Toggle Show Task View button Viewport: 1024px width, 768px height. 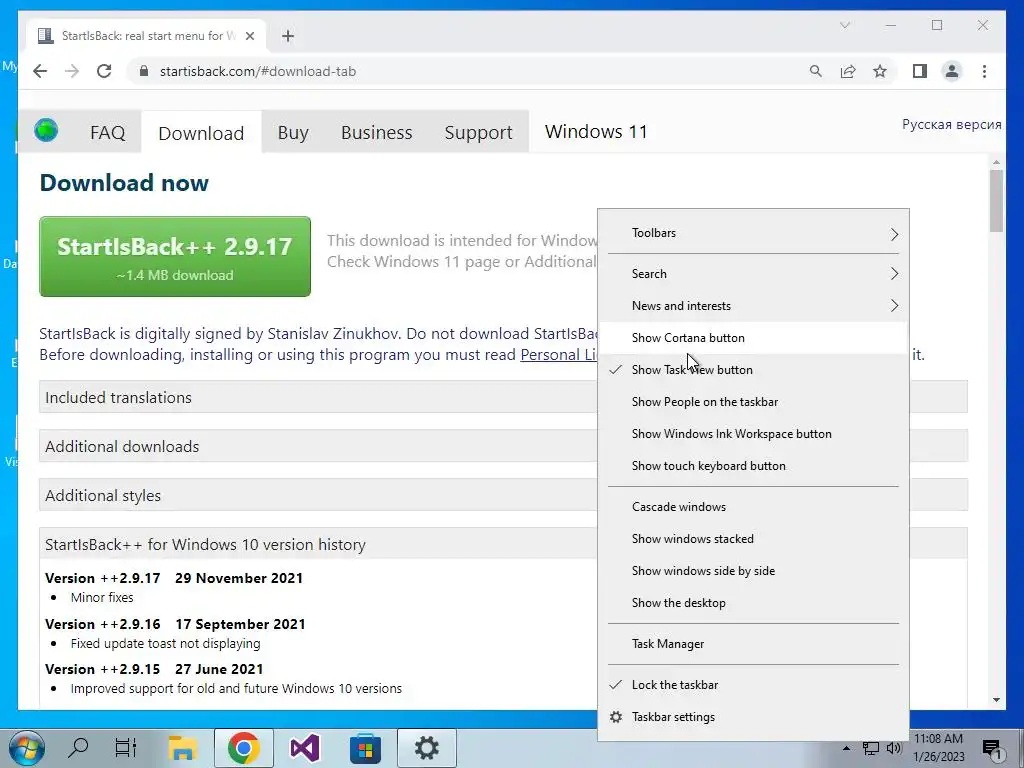[x=753, y=370]
